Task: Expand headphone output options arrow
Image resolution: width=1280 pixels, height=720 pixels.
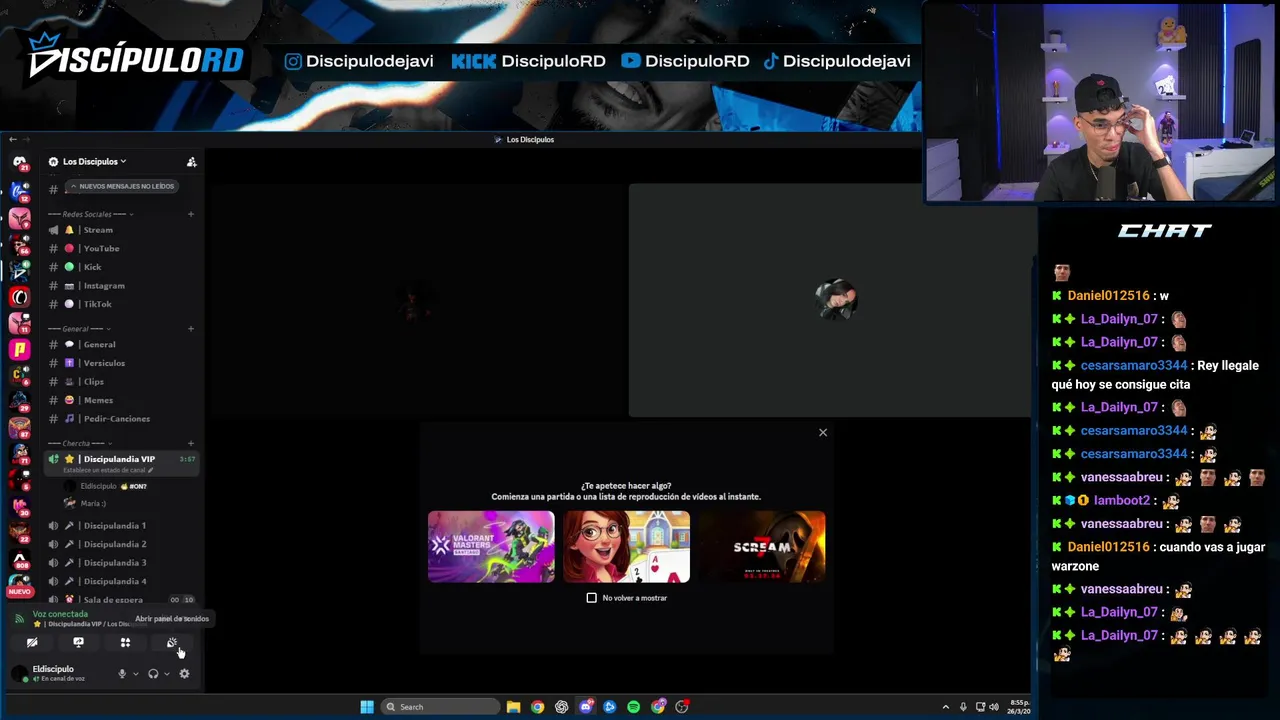Action: tap(166, 674)
